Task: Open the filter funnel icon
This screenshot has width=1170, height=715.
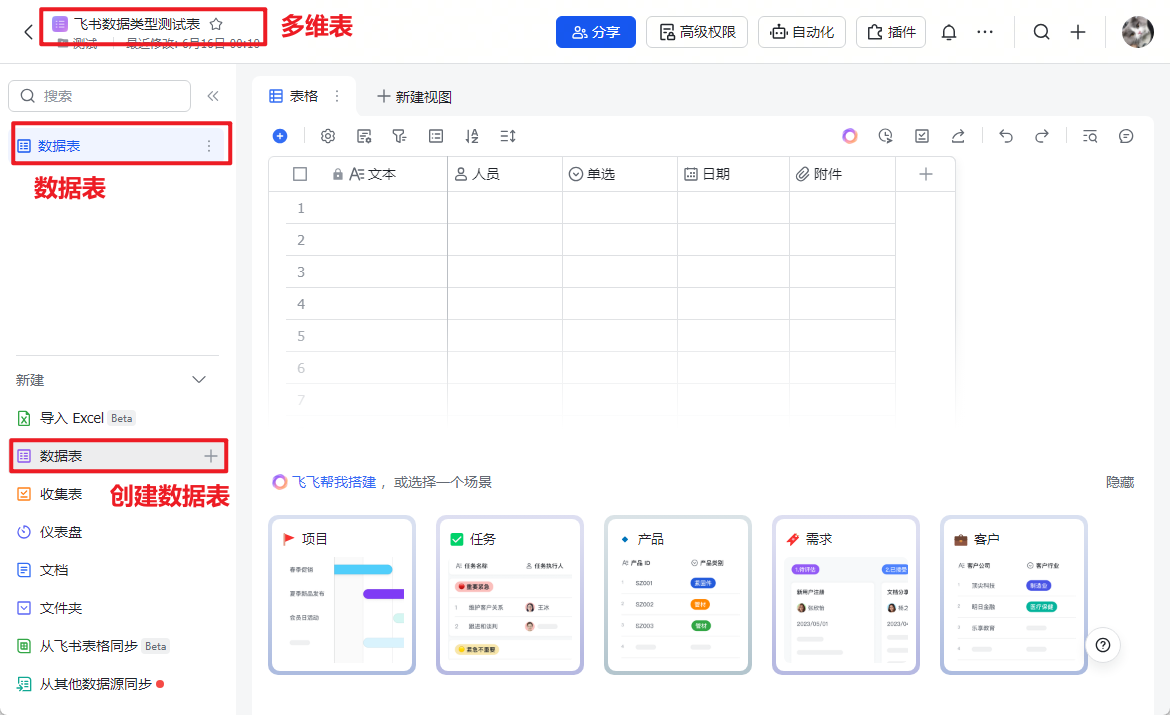Action: click(x=399, y=136)
